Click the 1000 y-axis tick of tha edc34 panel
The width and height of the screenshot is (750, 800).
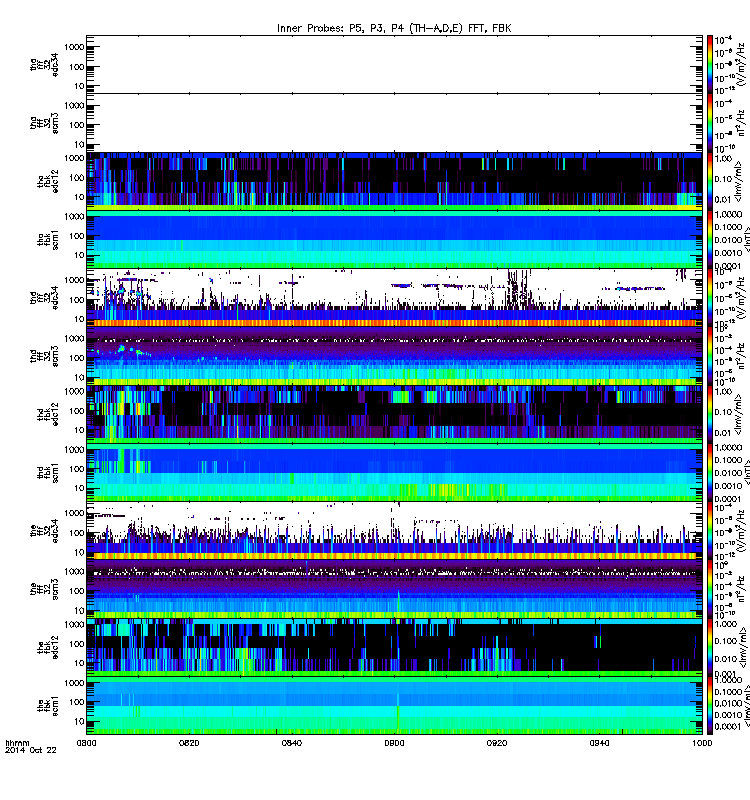[74, 47]
